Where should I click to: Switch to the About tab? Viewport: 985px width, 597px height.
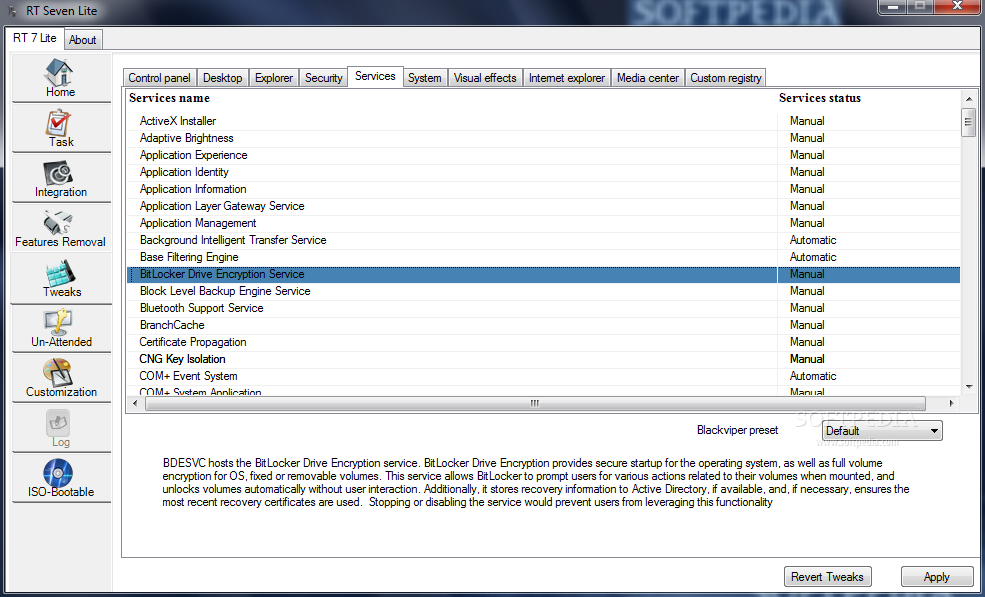[82, 40]
